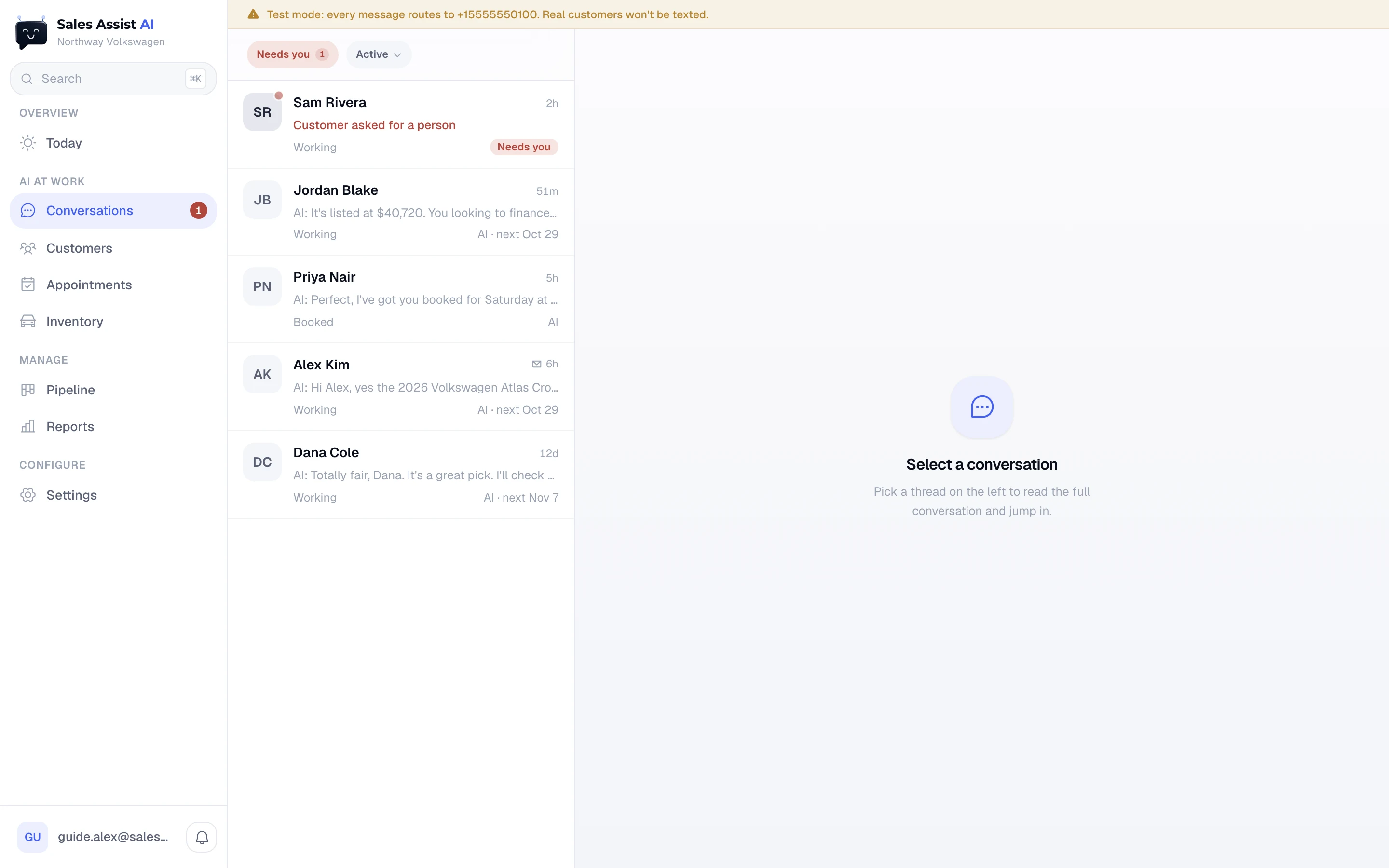
Task: Click the Customers people icon
Action: [28, 248]
